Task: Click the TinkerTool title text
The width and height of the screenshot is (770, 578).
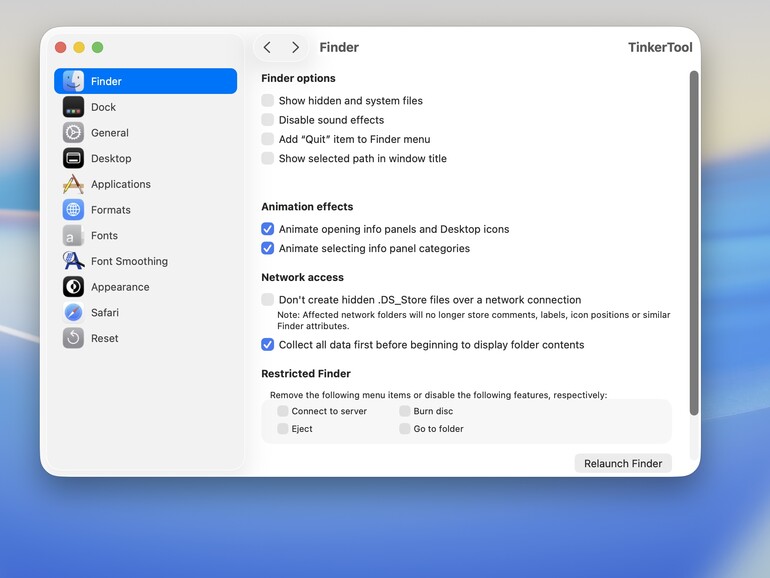Action: [660, 47]
